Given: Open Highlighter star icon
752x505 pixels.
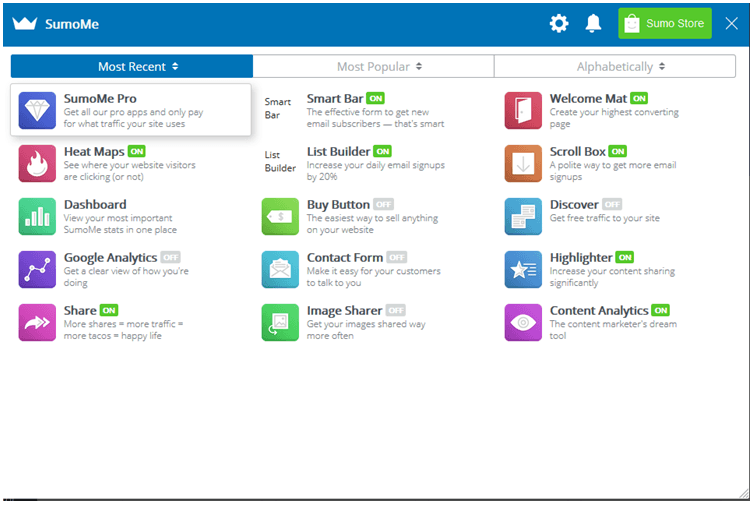Looking at the screenshot, I should [523, 270].
